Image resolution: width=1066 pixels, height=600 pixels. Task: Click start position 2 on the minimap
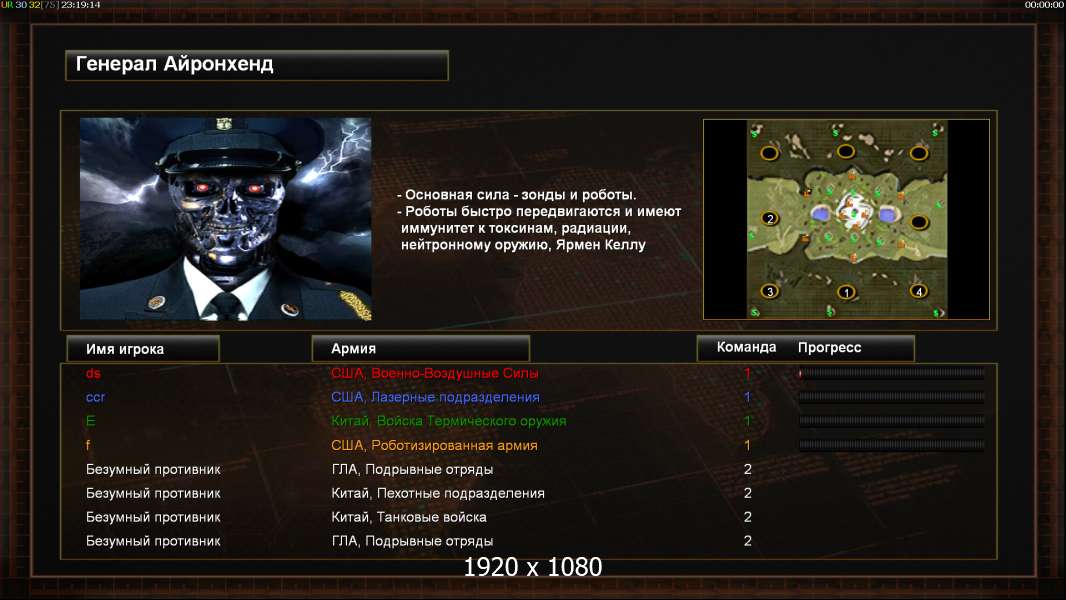(770, 219)
